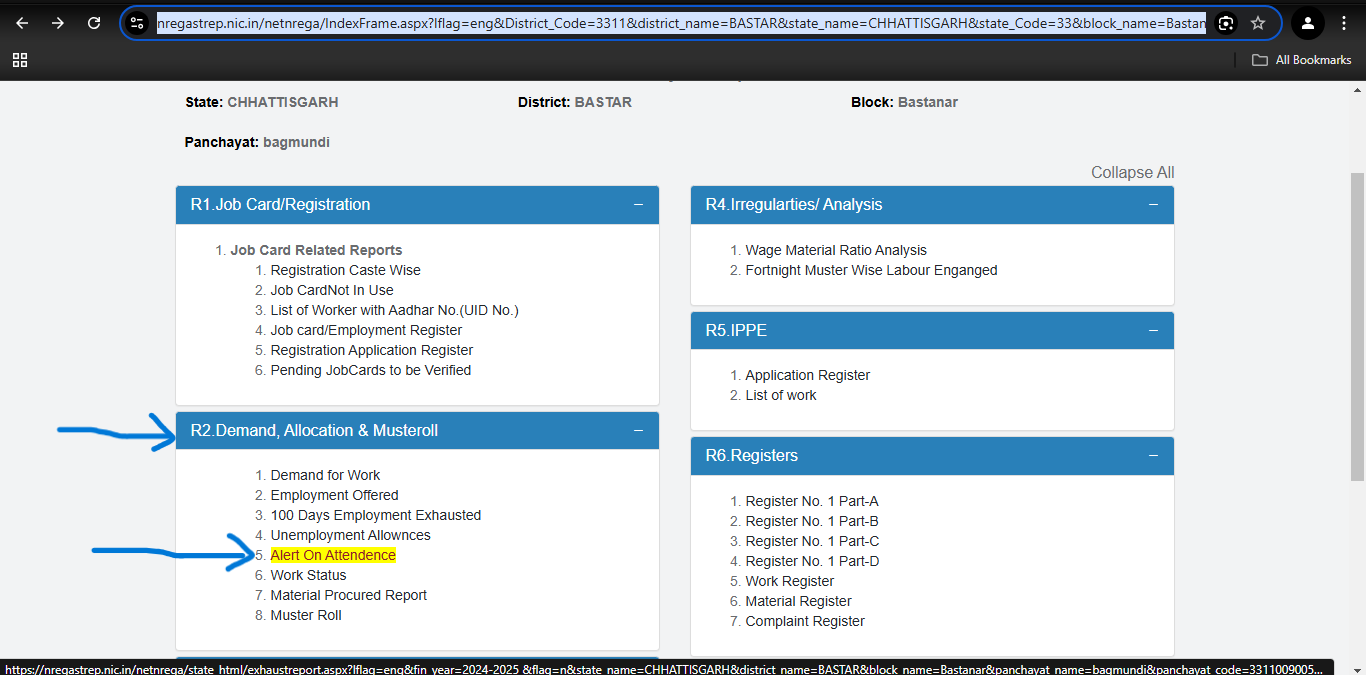Click the District BASTAR label
This screenshot has height=675, width=1366.
tap(575, 102)
